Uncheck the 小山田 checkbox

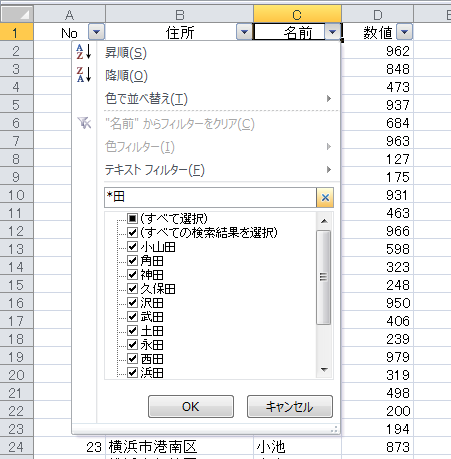pyautogui.click(x=132, y=246)
